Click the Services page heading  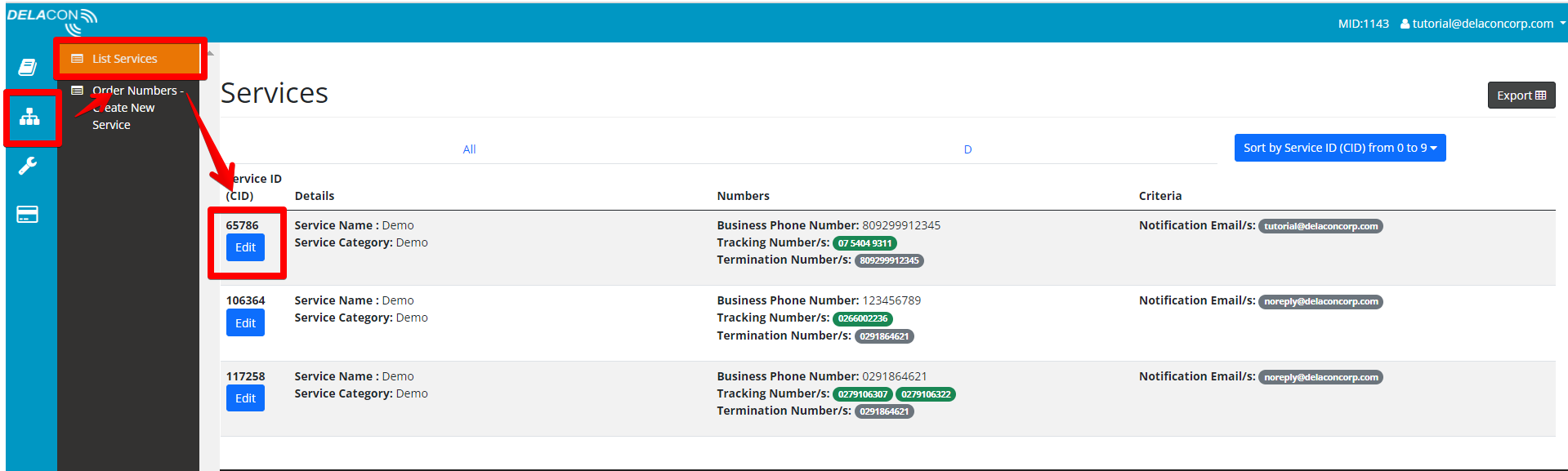click(x=275, y=93)
